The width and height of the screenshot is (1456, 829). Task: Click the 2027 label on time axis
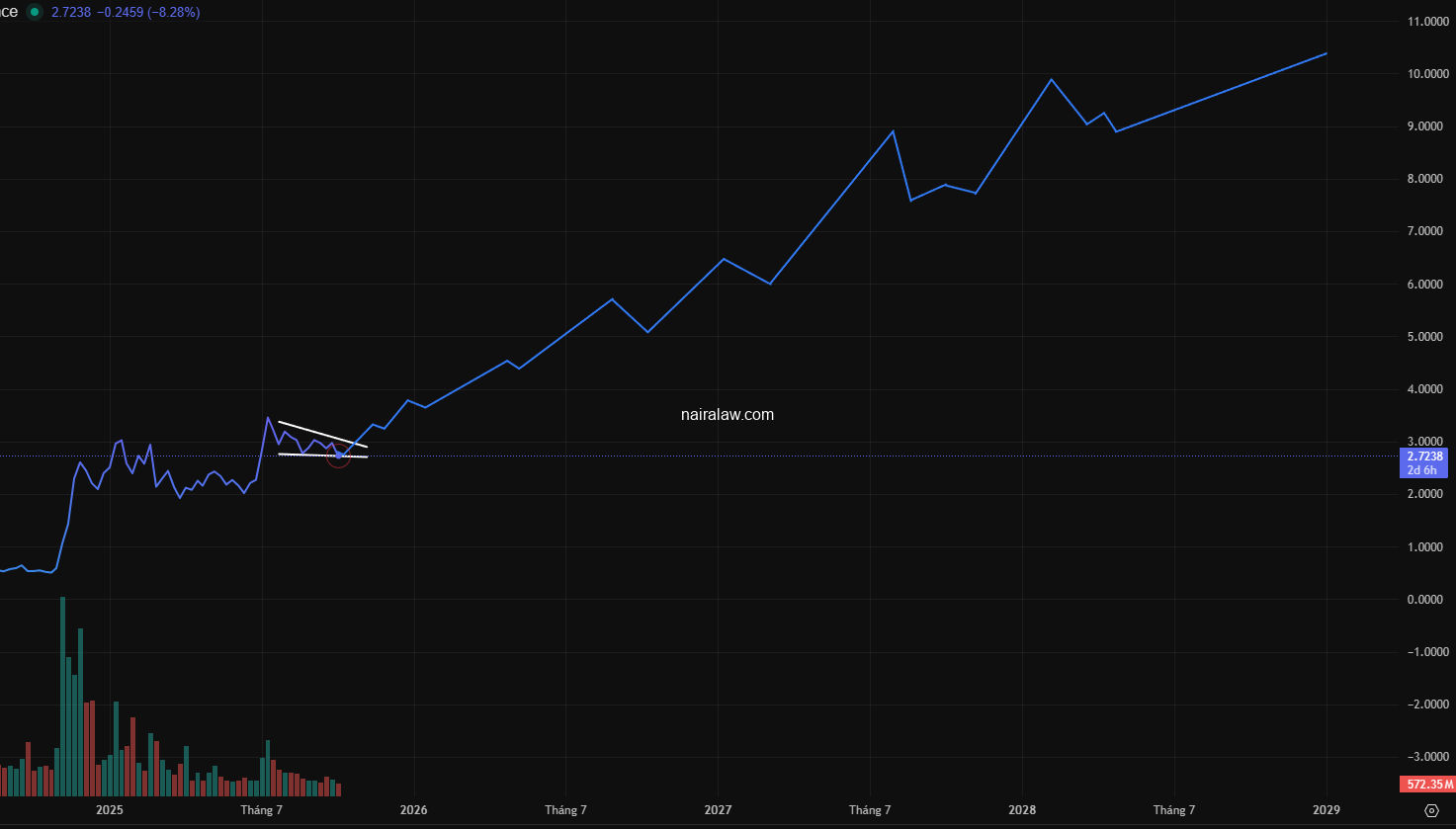coord(718,810)
